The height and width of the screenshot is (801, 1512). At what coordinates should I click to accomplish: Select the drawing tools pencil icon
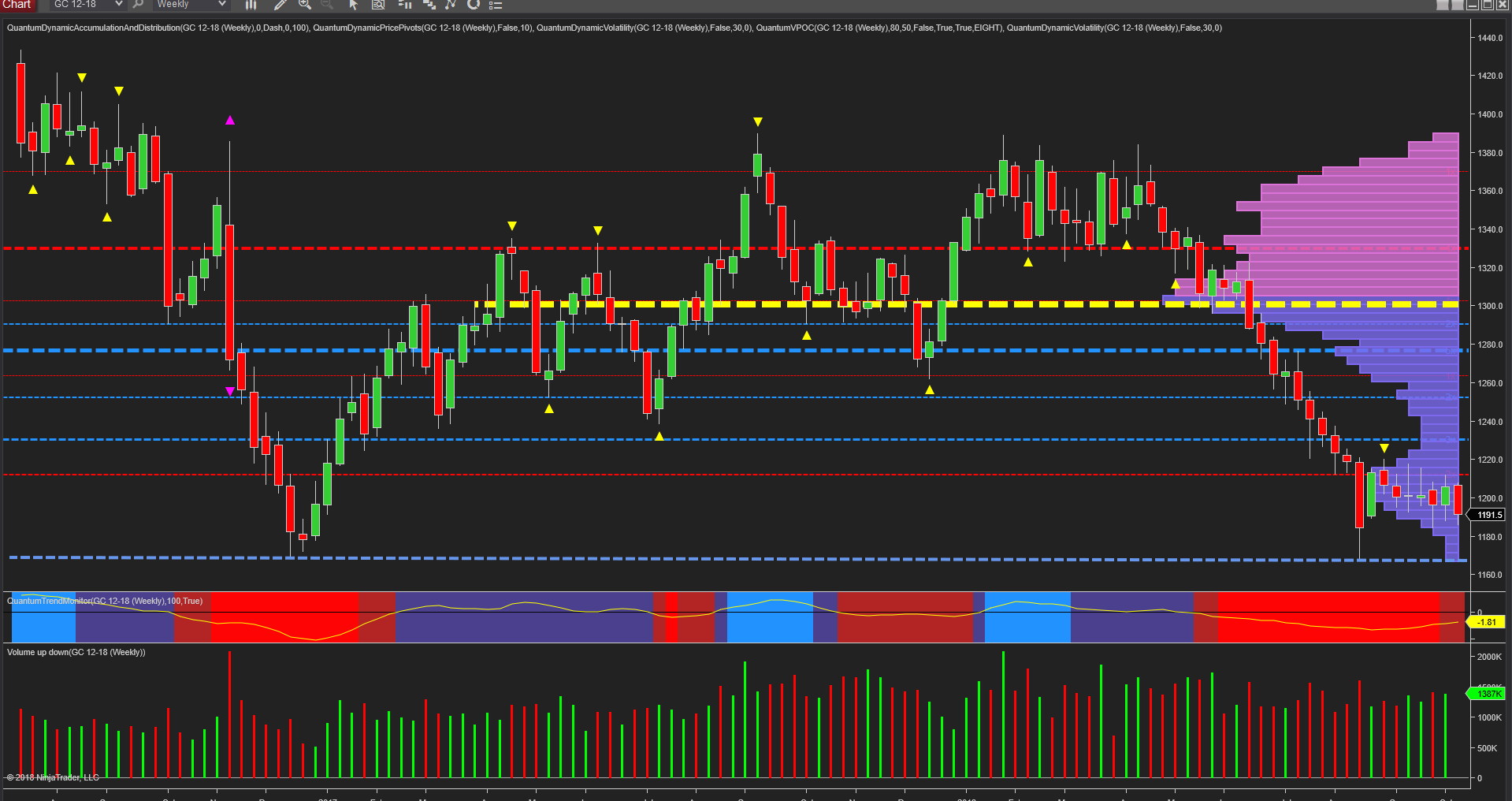(x=280, y=5)
